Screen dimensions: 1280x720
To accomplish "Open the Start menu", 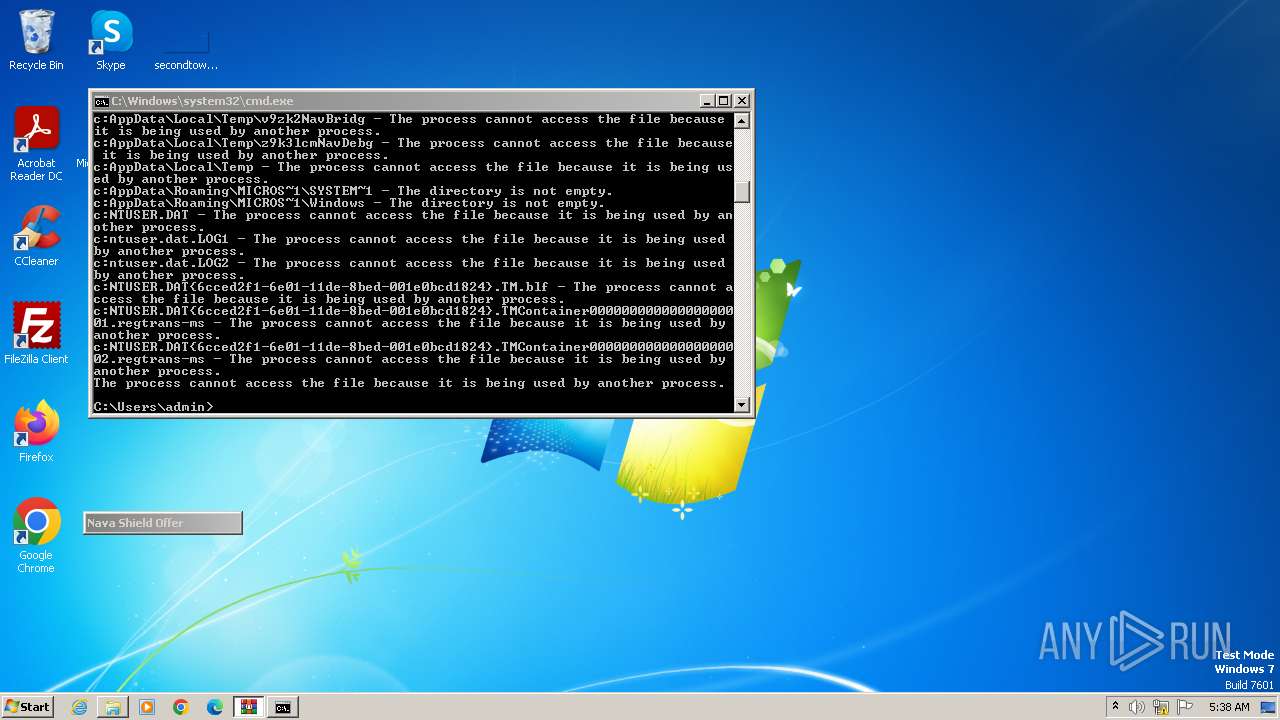I will tap(27, 706).
